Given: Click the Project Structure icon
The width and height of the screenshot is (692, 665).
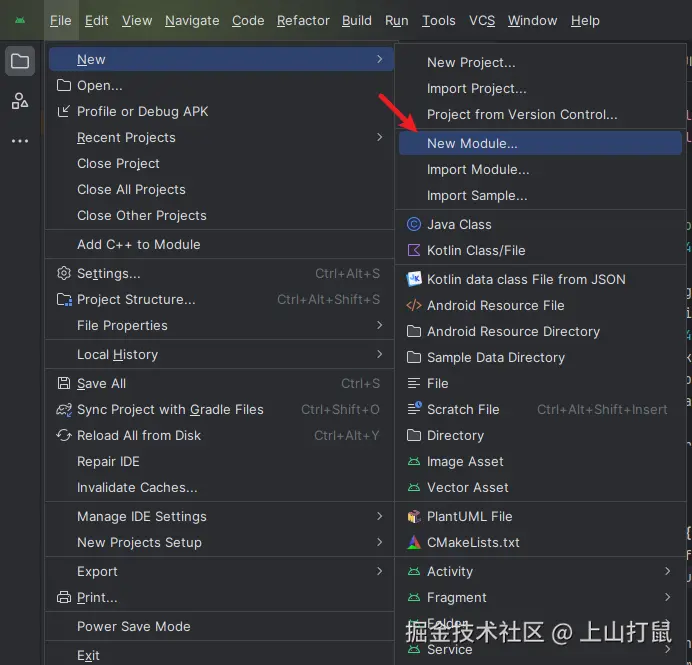Looking at the screenshot, I should 64,300.
